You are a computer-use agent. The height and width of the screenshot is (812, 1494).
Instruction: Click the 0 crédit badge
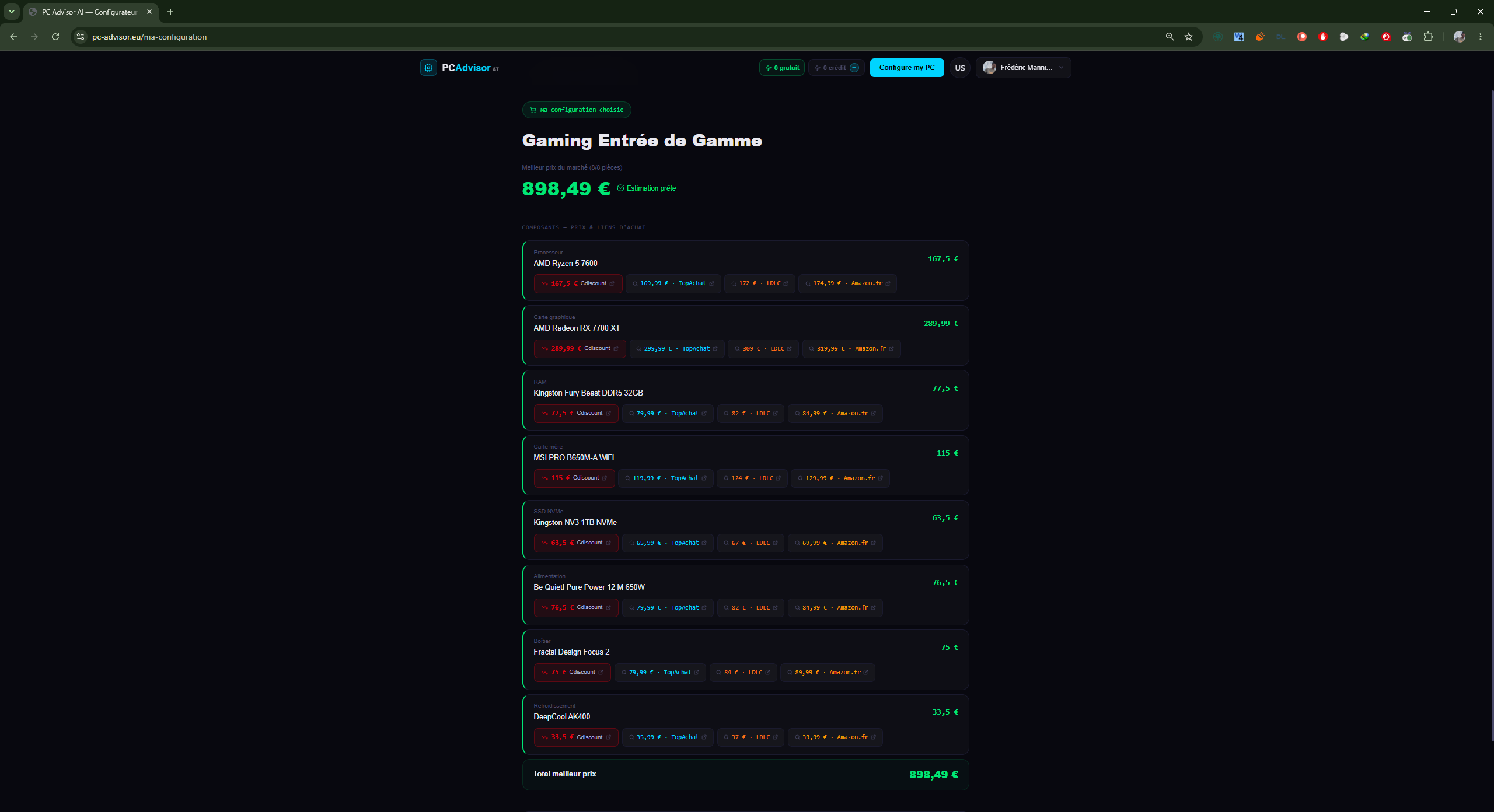pyautogui.click(x=836, y=68)
